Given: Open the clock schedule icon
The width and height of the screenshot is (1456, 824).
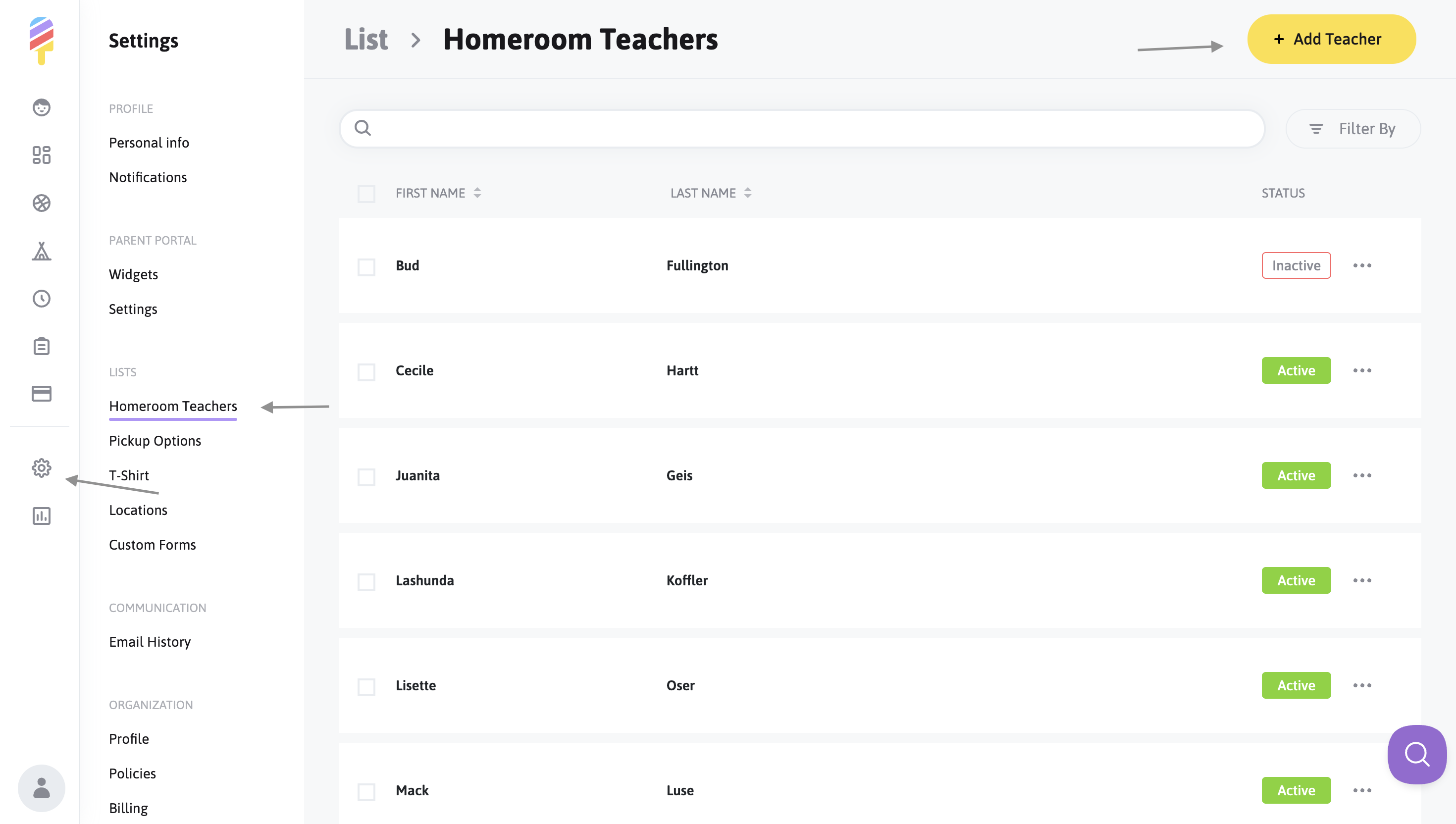Looking at the screenshot, I should 41,298.
